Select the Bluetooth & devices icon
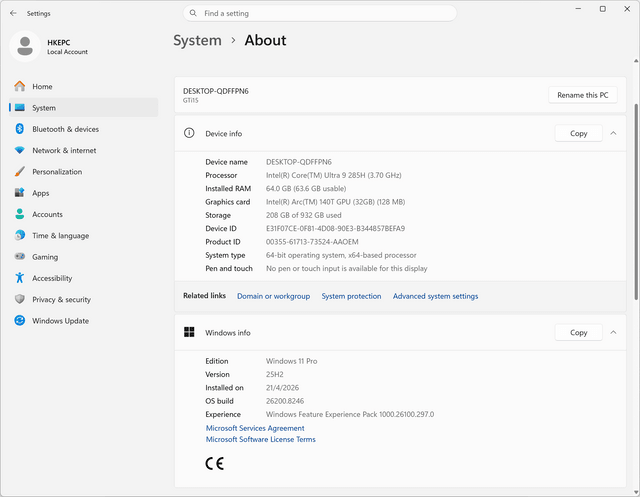 (x=20, y=129)
